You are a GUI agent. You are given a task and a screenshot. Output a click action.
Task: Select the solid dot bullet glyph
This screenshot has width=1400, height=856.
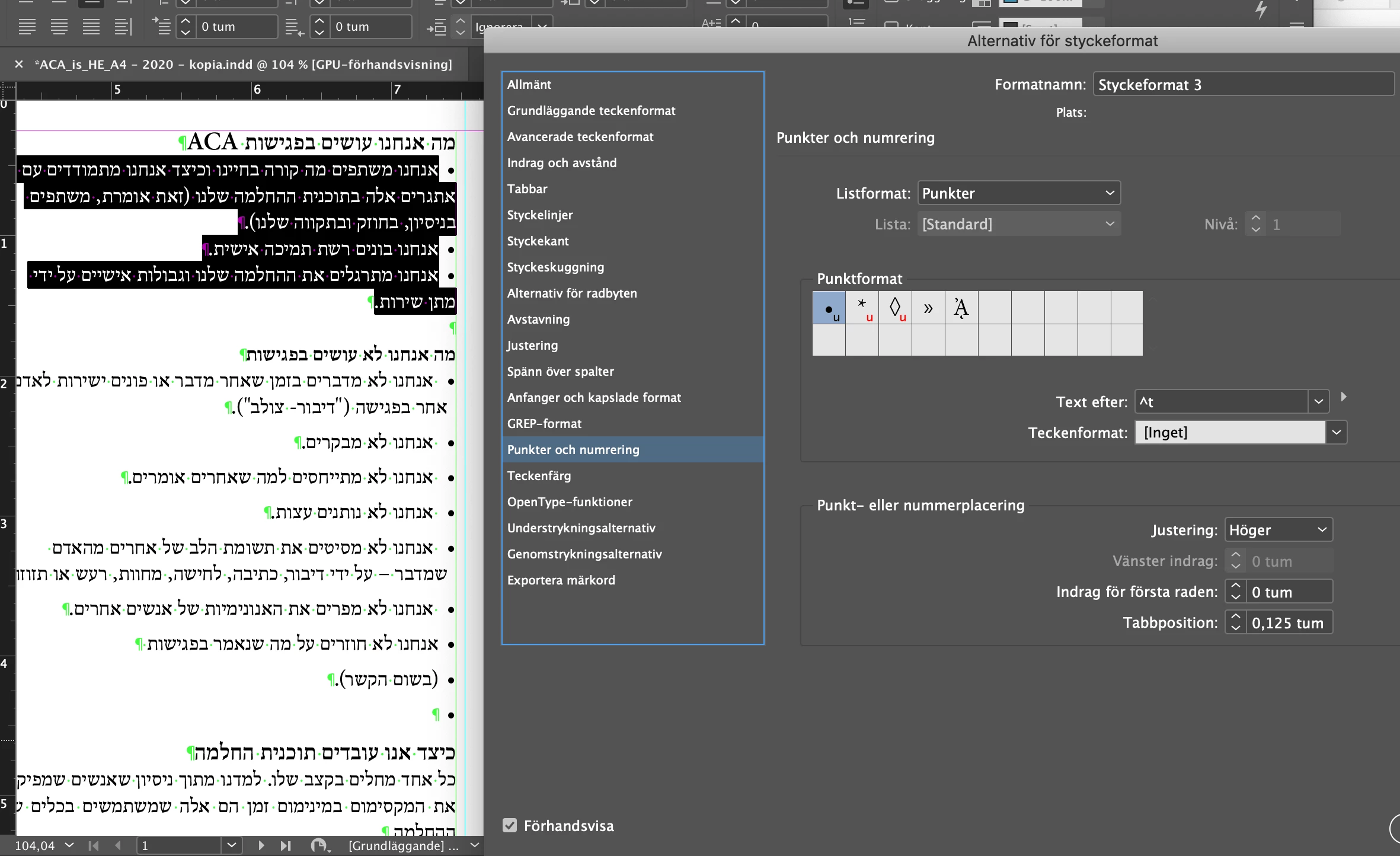tap(829, 307)
